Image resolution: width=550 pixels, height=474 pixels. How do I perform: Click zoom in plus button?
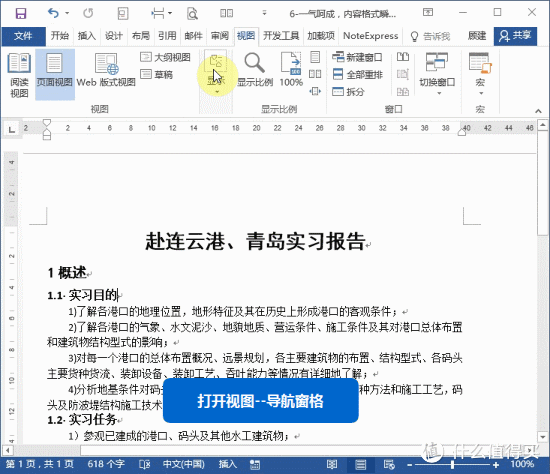(496, 465)
